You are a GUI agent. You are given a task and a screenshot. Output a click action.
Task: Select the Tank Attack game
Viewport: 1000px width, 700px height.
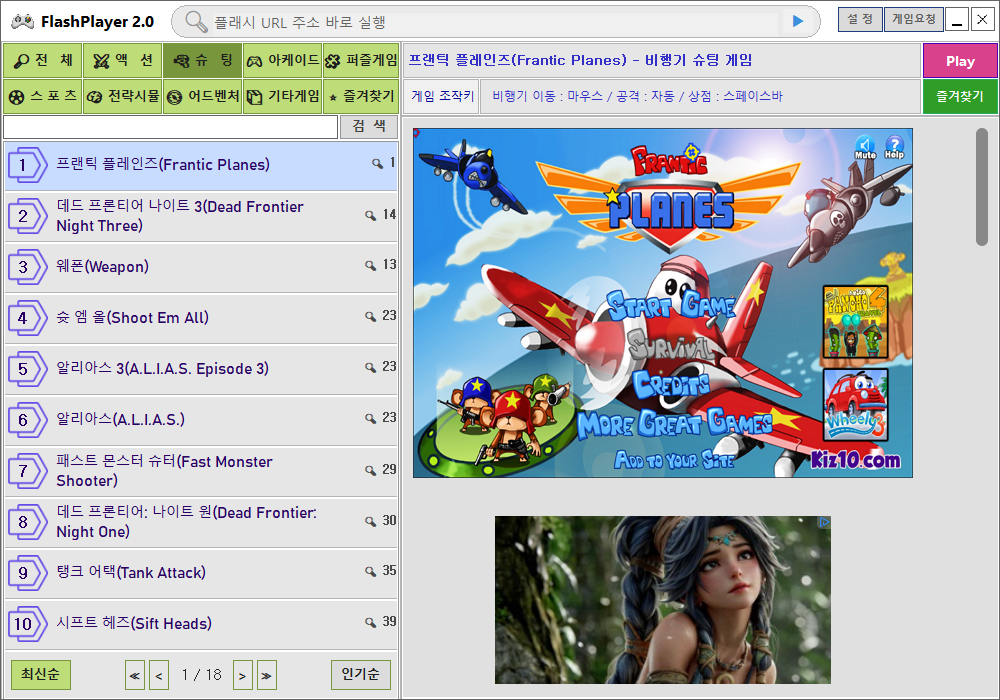(201, 573)
